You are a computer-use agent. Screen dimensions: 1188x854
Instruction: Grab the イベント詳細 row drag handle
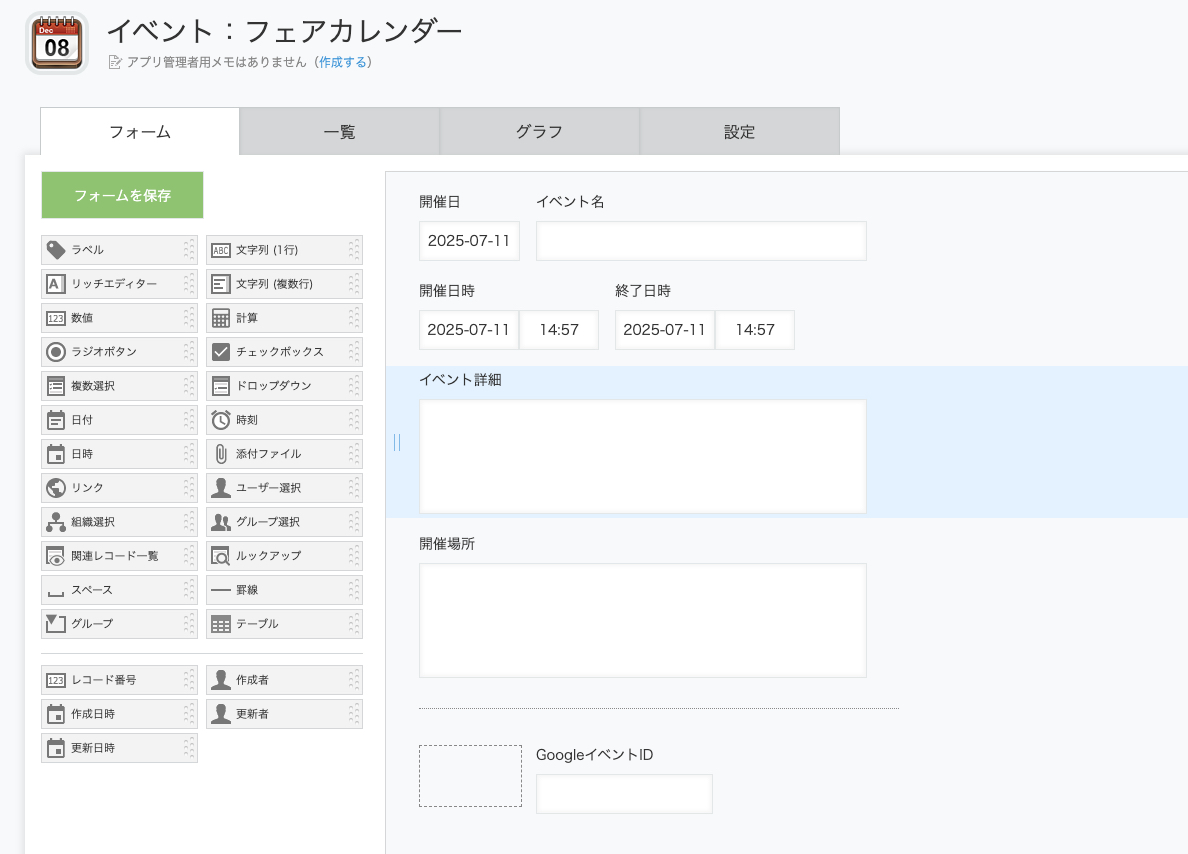coord(397,443)
